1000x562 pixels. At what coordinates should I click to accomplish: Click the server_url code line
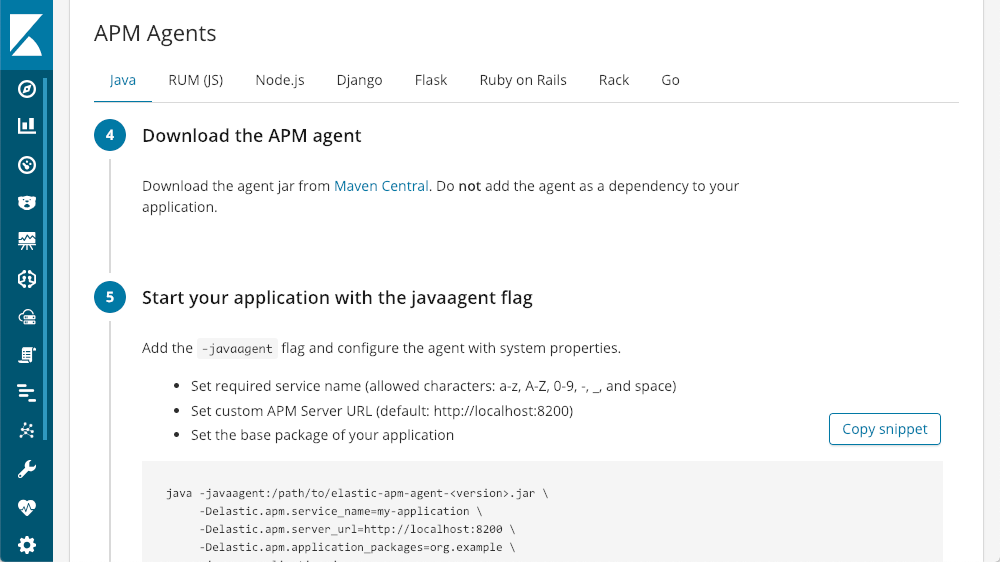357,529
